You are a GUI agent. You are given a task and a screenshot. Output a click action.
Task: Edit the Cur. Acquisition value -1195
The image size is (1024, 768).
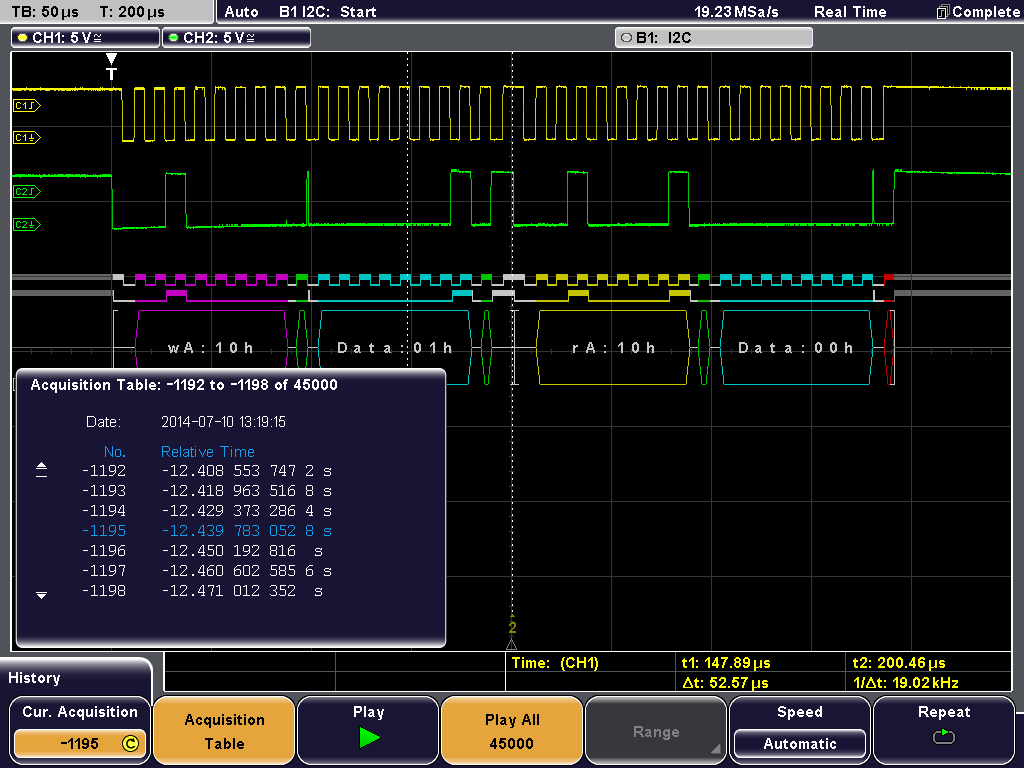pyautogui.click(x=79, y=743)
